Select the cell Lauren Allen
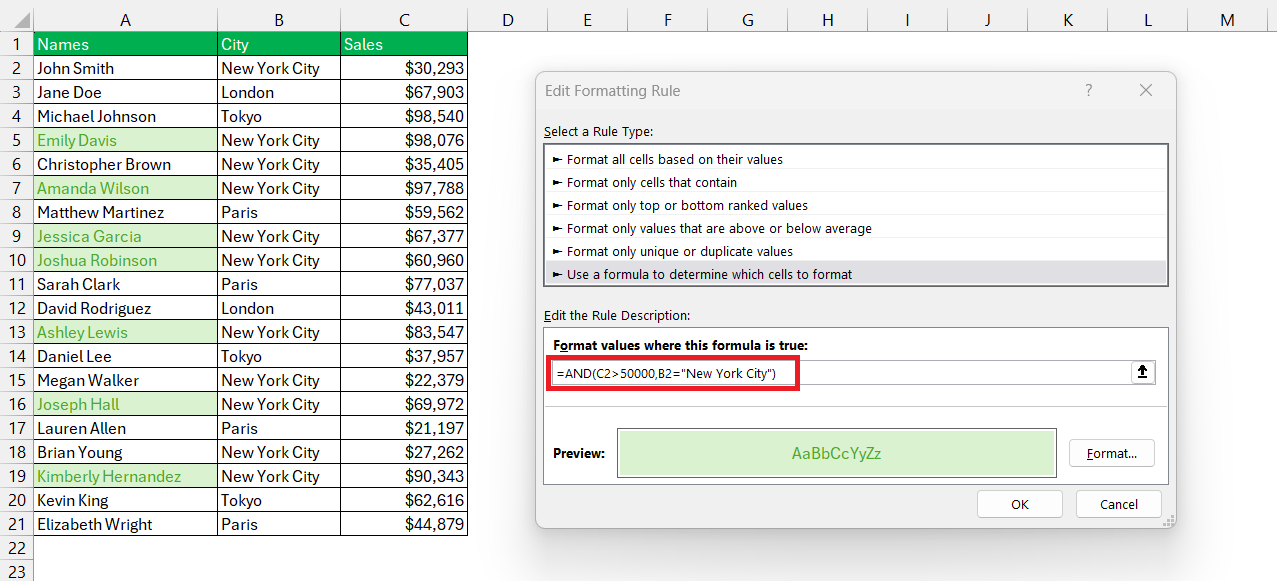This screenshot has height=581, width=1277. [125, 428]
